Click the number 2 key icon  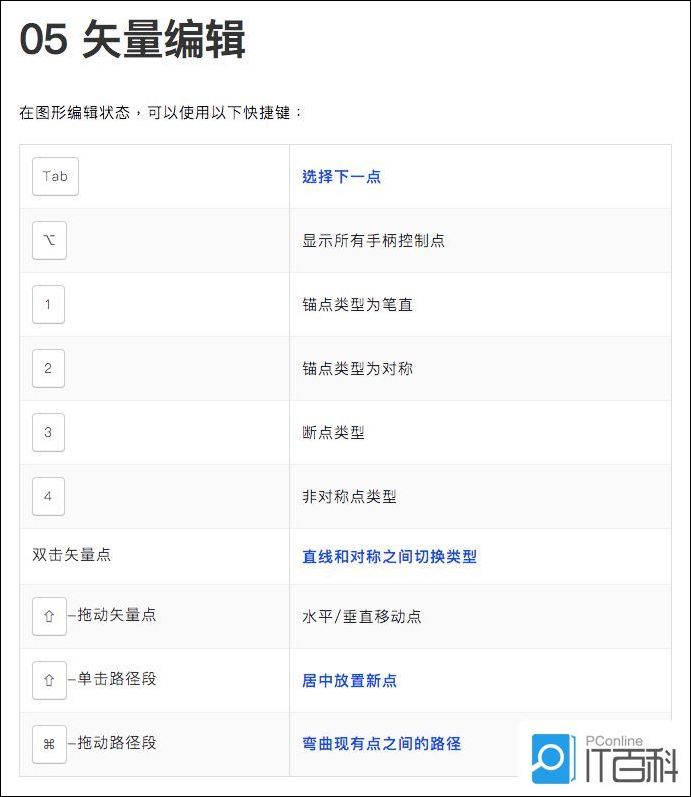click(x=48, y=369)
